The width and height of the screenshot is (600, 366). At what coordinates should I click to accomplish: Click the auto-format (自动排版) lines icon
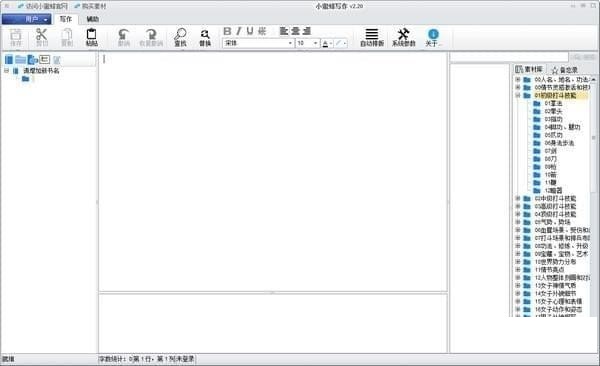coord(372,37)
